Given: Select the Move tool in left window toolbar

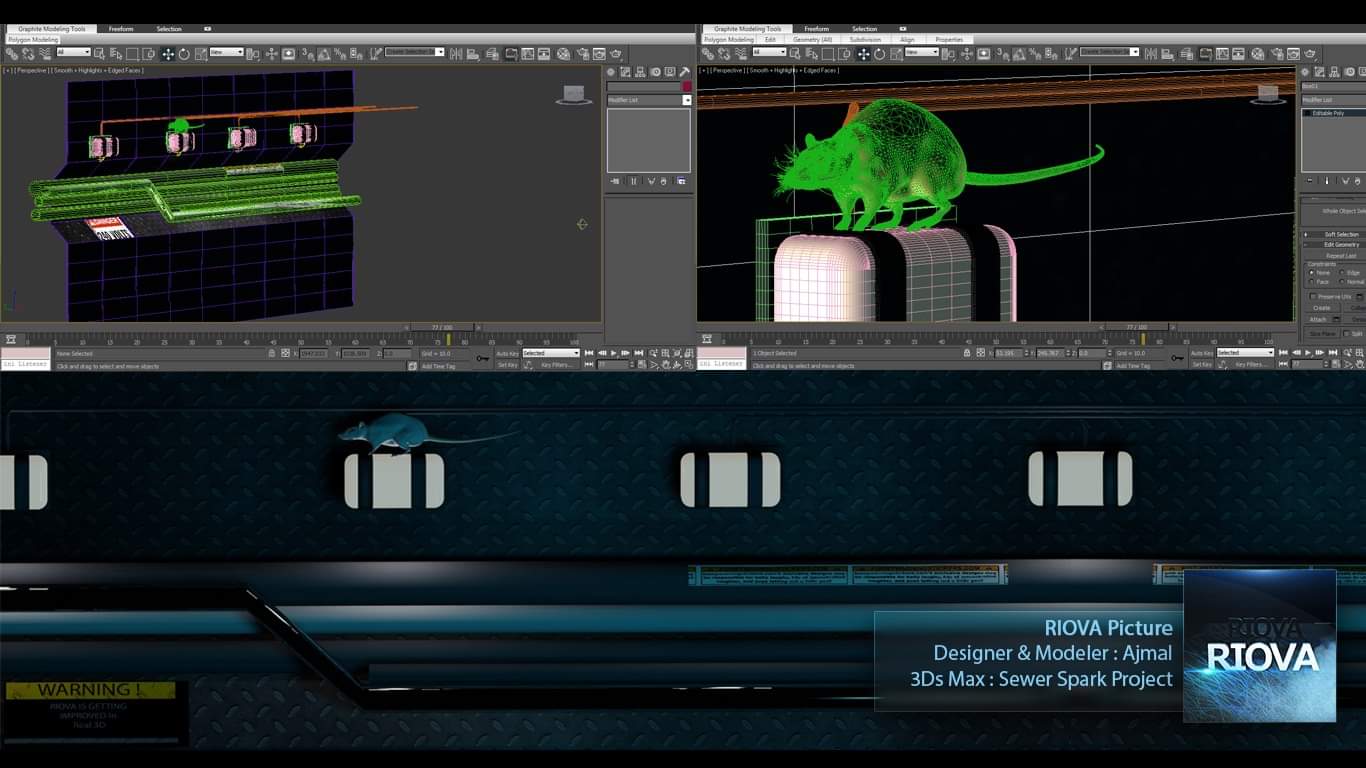Looking at the screenshot, I should tap(168, 54).
